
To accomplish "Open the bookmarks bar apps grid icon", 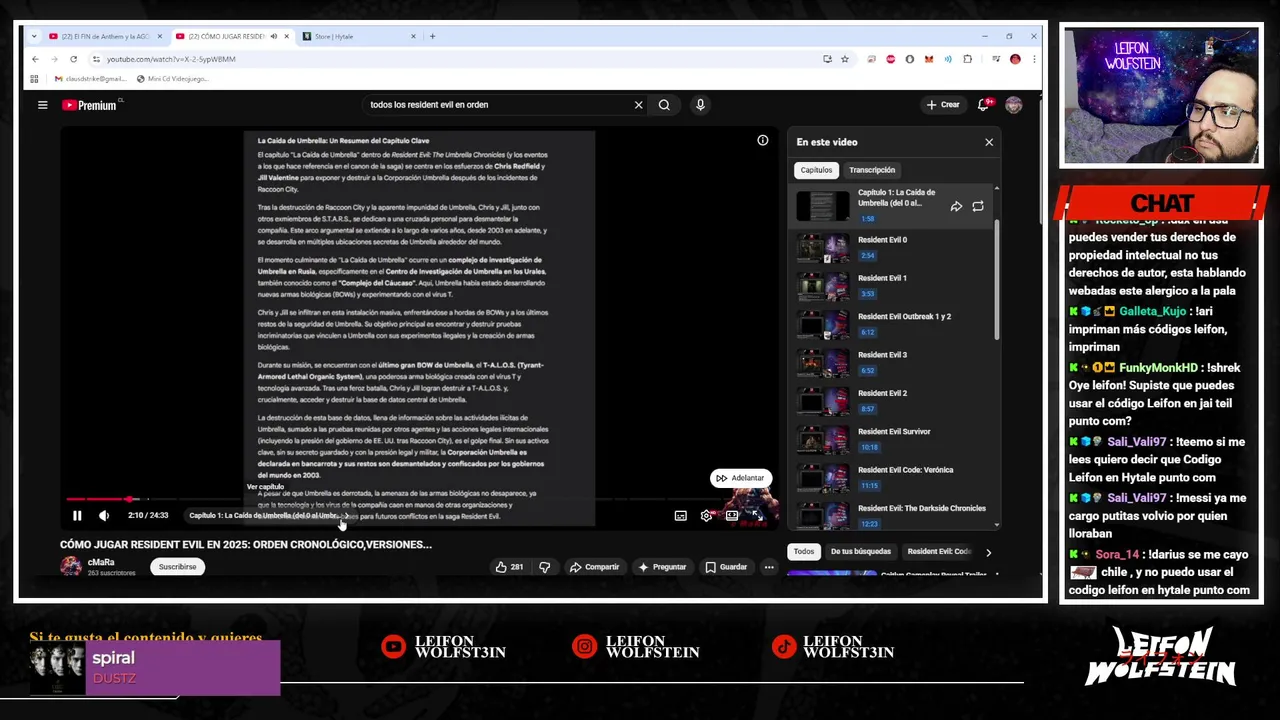I will [35, 78].
